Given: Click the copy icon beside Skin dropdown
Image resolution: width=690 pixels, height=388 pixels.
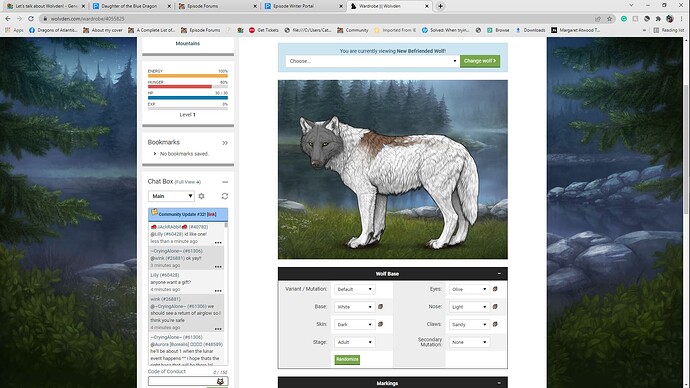Looking at the screenshot, I should pyautogui.click(x=381, y=324).
